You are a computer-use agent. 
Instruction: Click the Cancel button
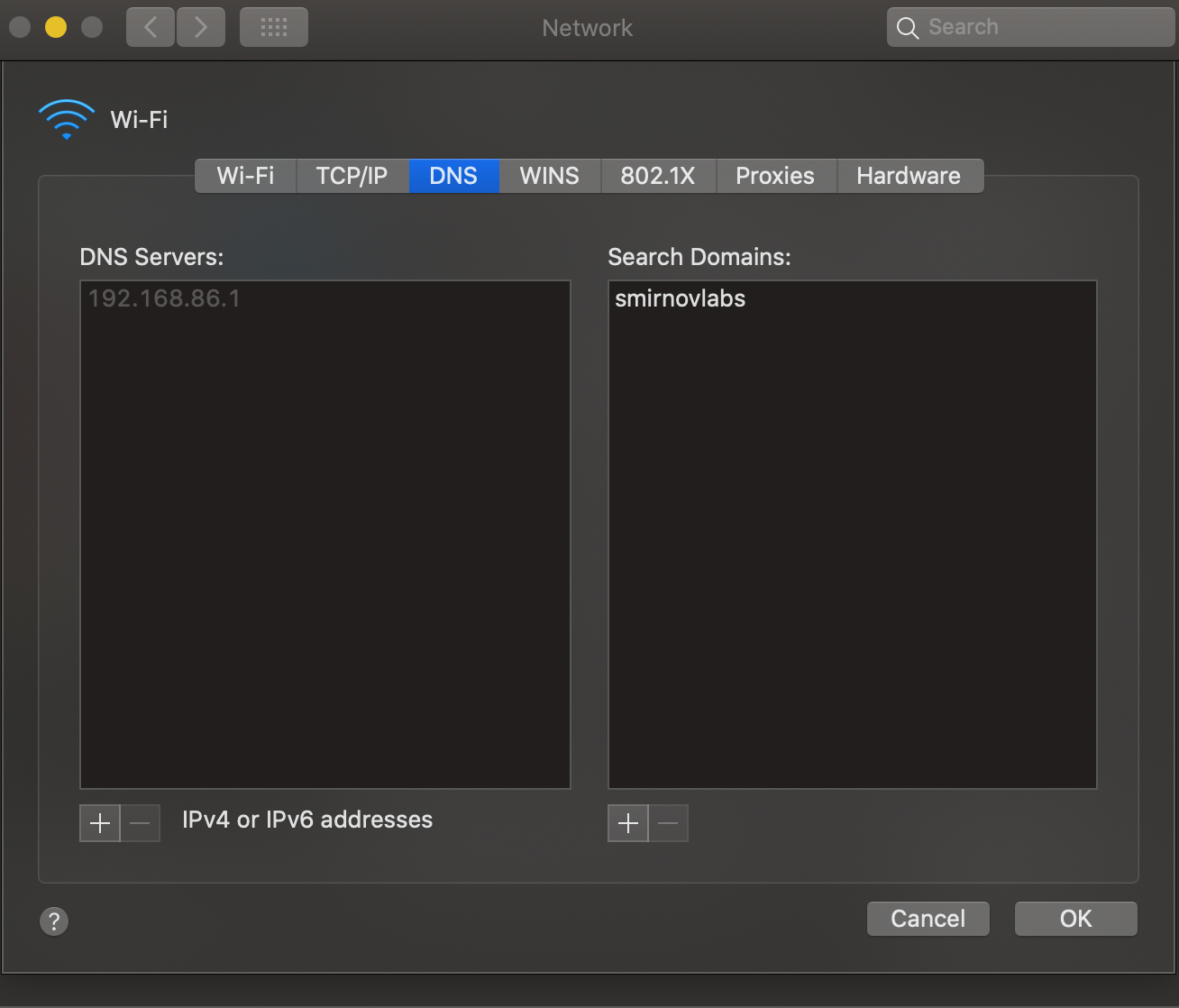tap(928, 919)
